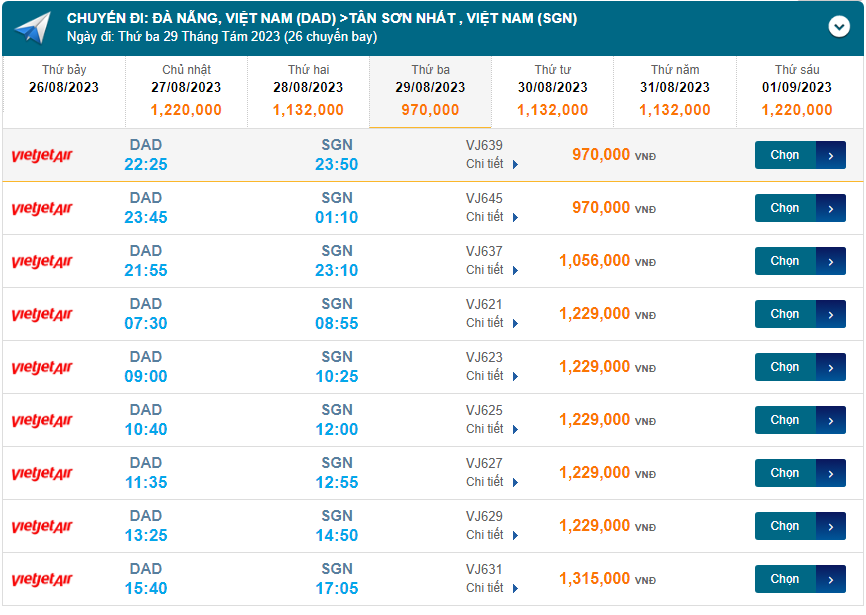The height and width of the screenshot is (615, 866).
Task: Click the 1,056,000 VND price of VJ637
Action: point(595,261)
